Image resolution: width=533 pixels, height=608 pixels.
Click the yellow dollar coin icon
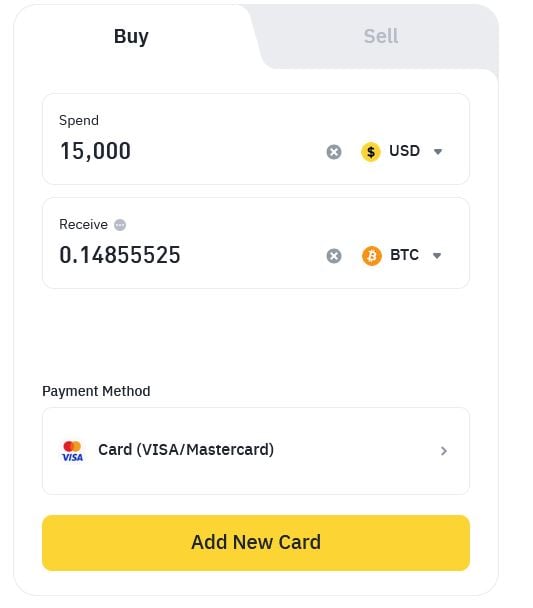point(371,152)
